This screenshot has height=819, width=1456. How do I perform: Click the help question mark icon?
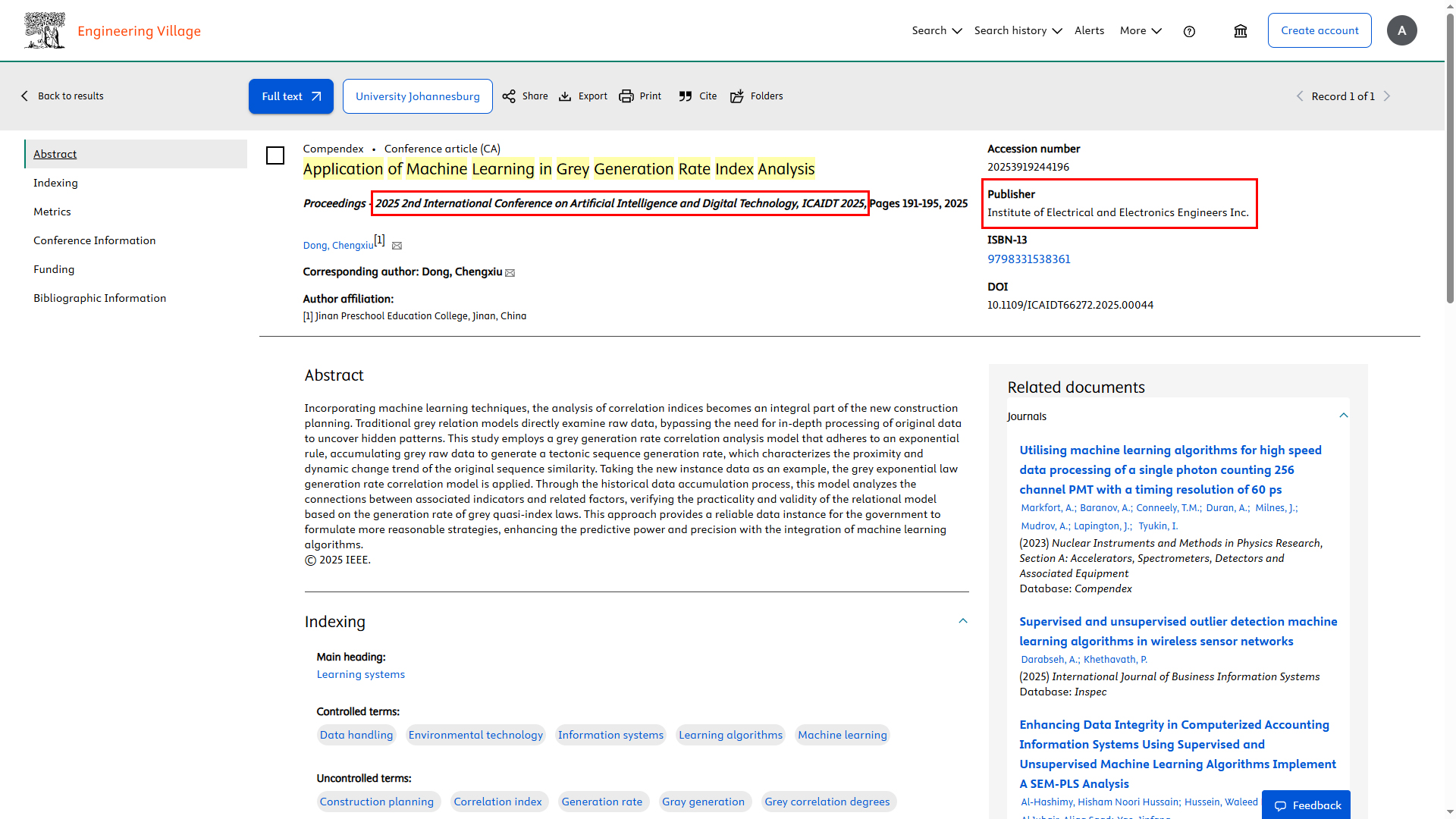point(1189,31)
